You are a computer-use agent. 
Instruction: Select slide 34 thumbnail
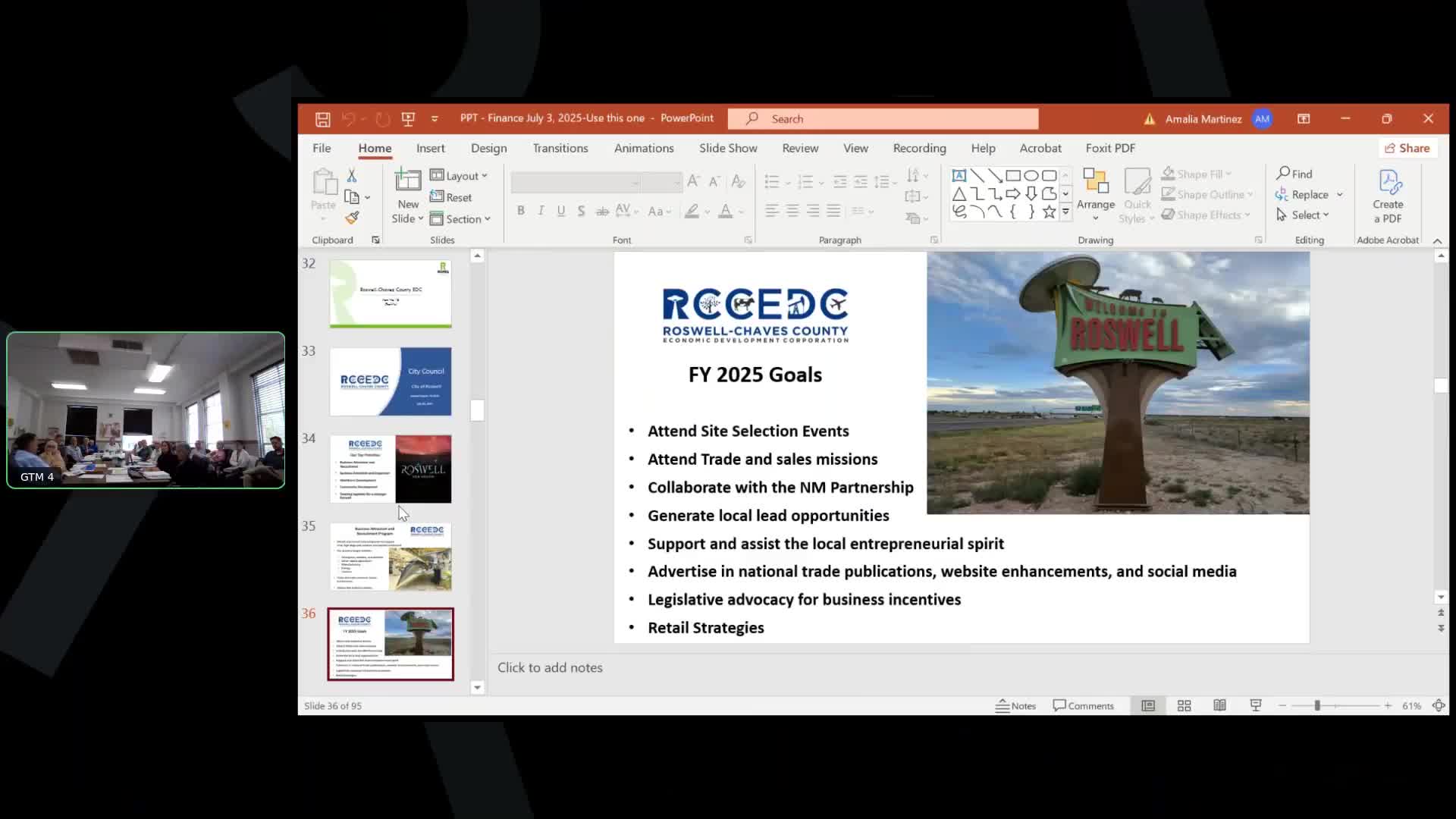[391, 469]
